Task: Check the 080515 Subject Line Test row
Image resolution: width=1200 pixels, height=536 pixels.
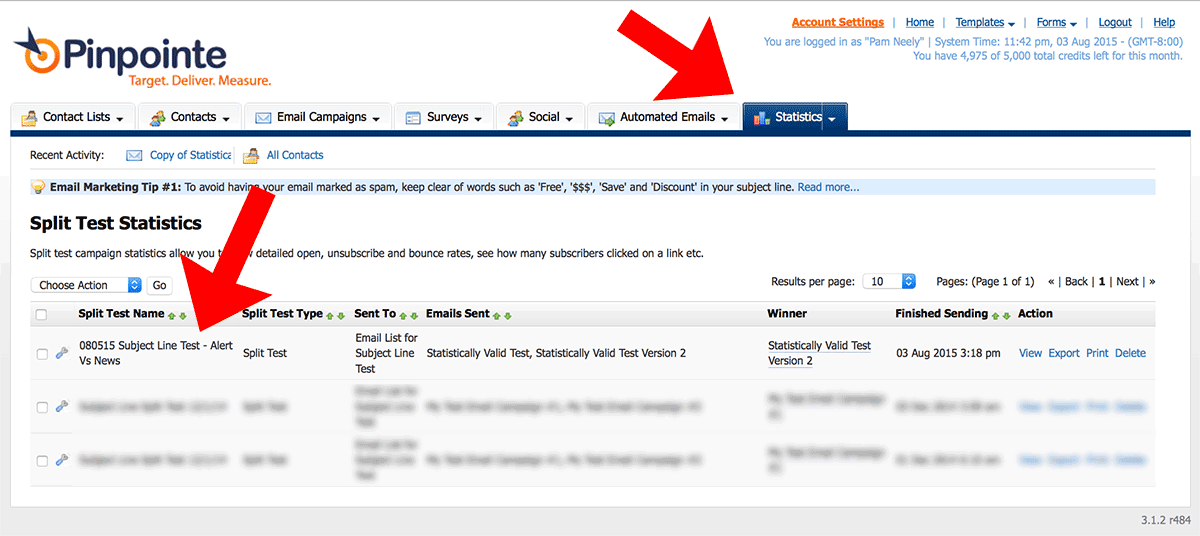Action: coord(41,353)
